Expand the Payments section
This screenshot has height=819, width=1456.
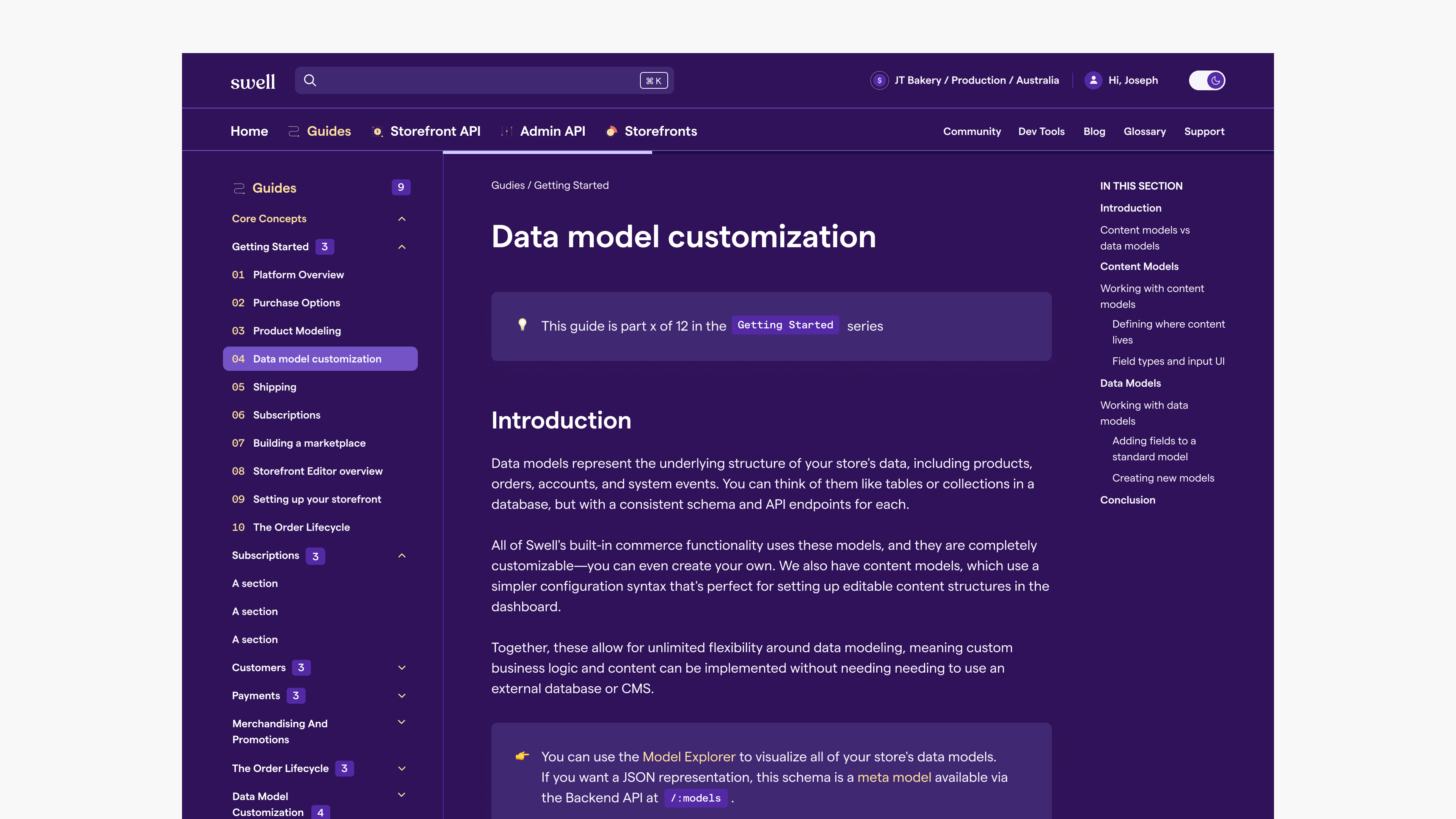click(402, 696)
